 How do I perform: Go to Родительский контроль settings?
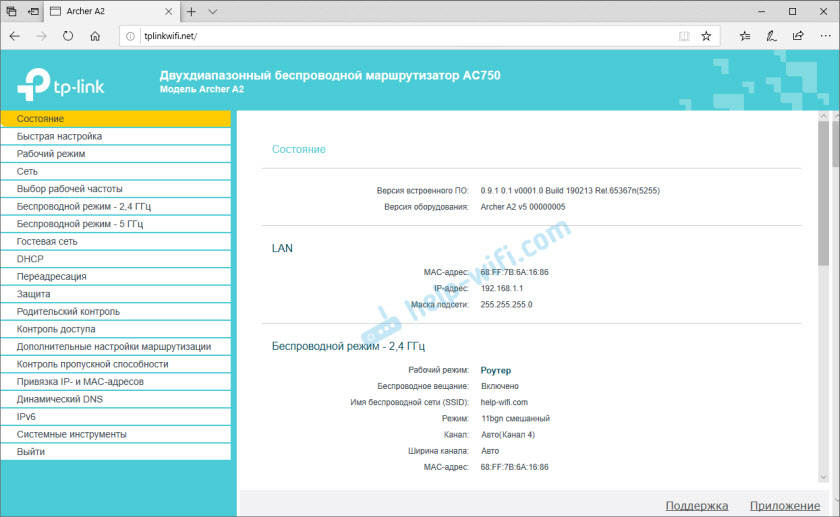pyautogui.click(x=68, y=311)
